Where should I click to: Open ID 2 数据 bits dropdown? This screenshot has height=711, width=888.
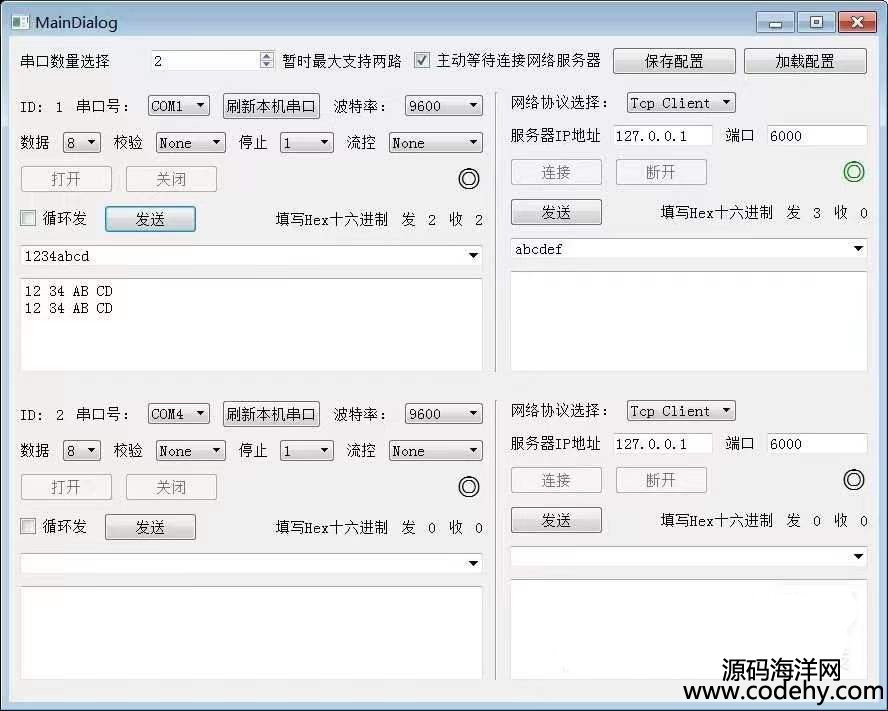[82, 451]
